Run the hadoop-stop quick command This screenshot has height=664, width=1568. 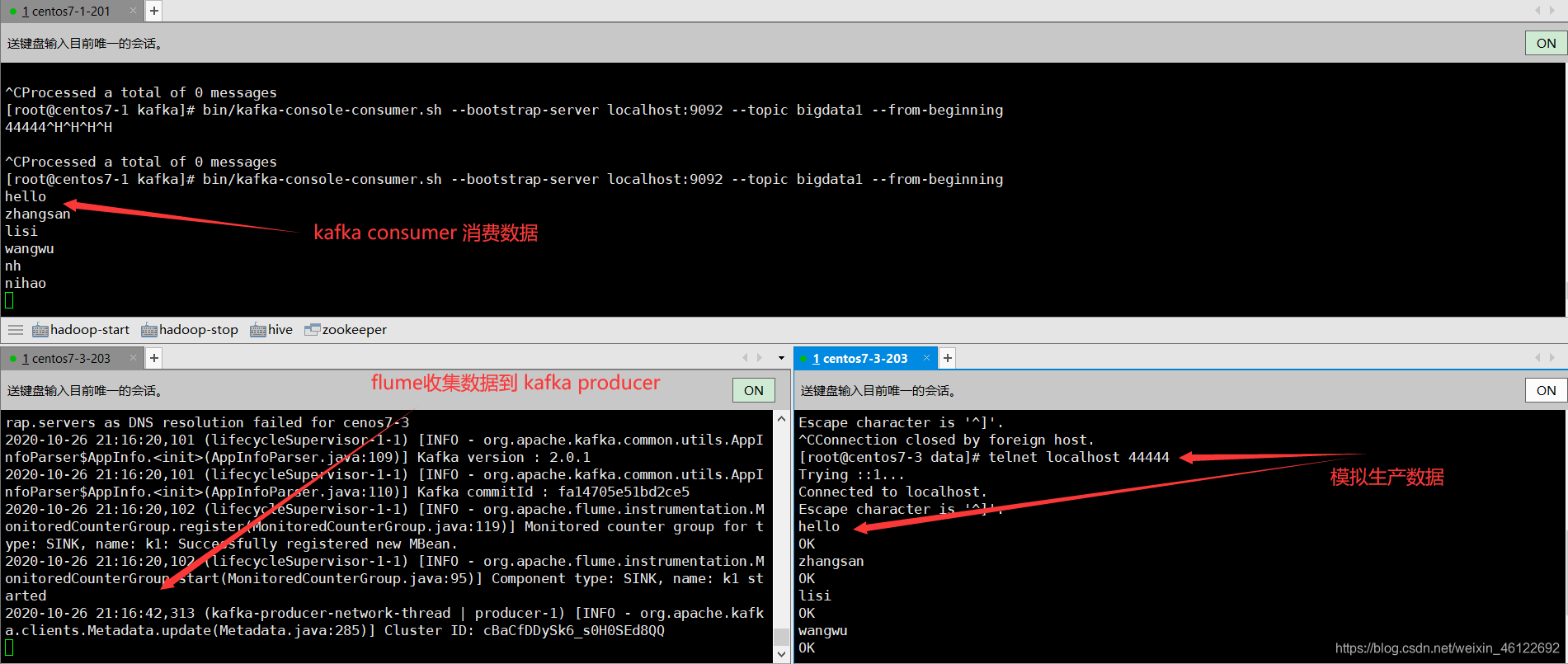click(190, 330)
